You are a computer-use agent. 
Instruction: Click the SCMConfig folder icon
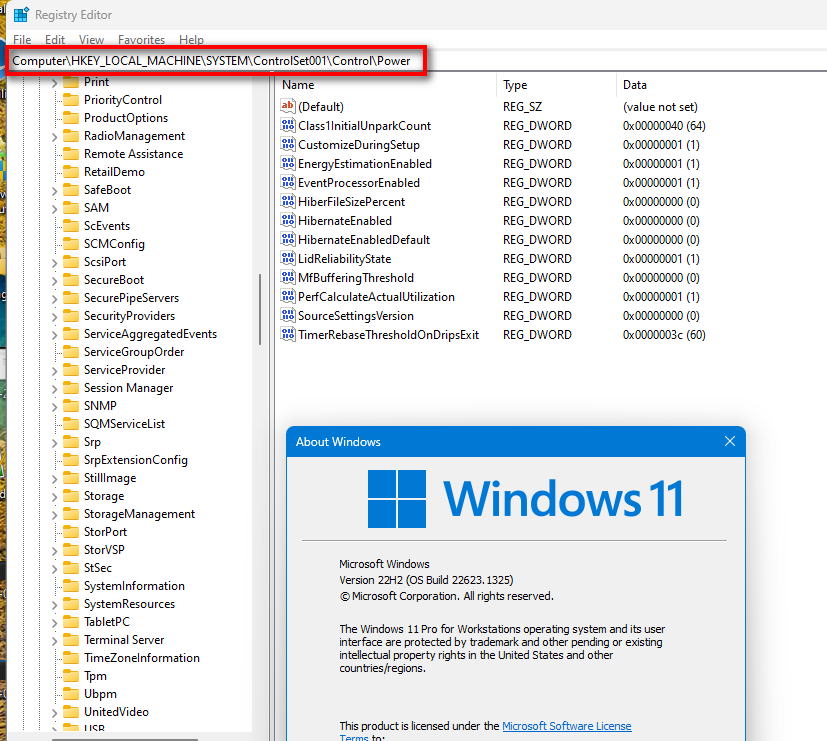point(71,244)
